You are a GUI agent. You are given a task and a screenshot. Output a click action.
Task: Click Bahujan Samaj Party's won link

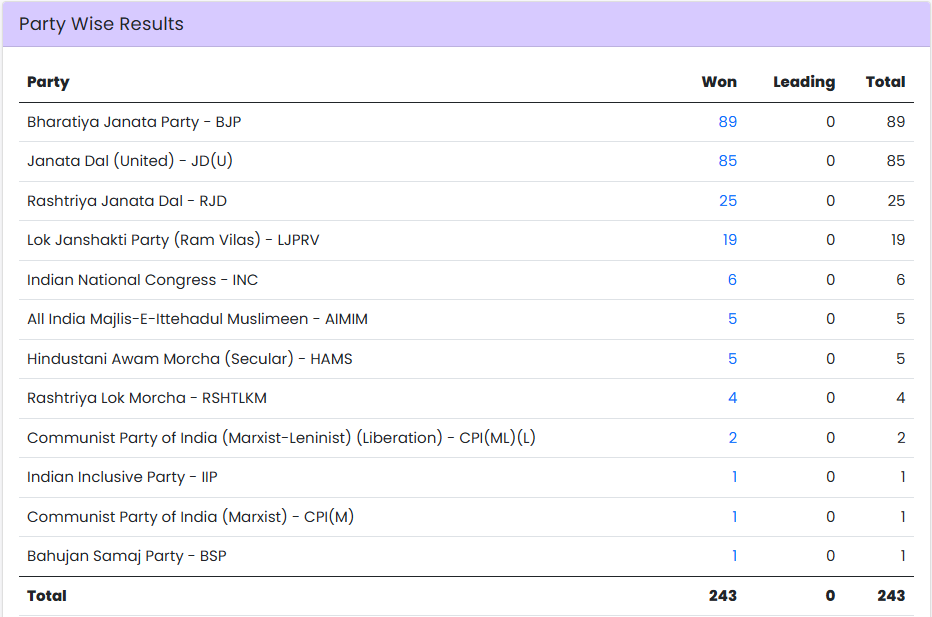(734, 556)
